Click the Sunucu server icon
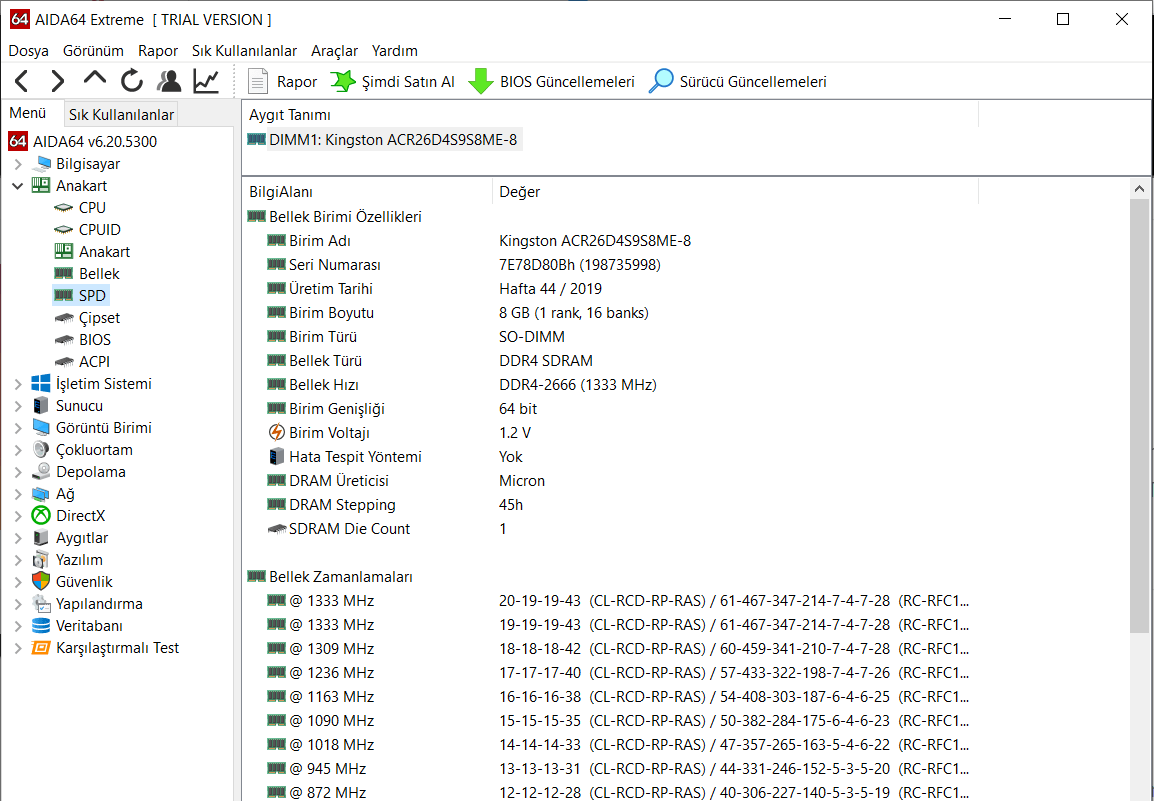This screenshot has height=801, width=1154. coord(41,406)
